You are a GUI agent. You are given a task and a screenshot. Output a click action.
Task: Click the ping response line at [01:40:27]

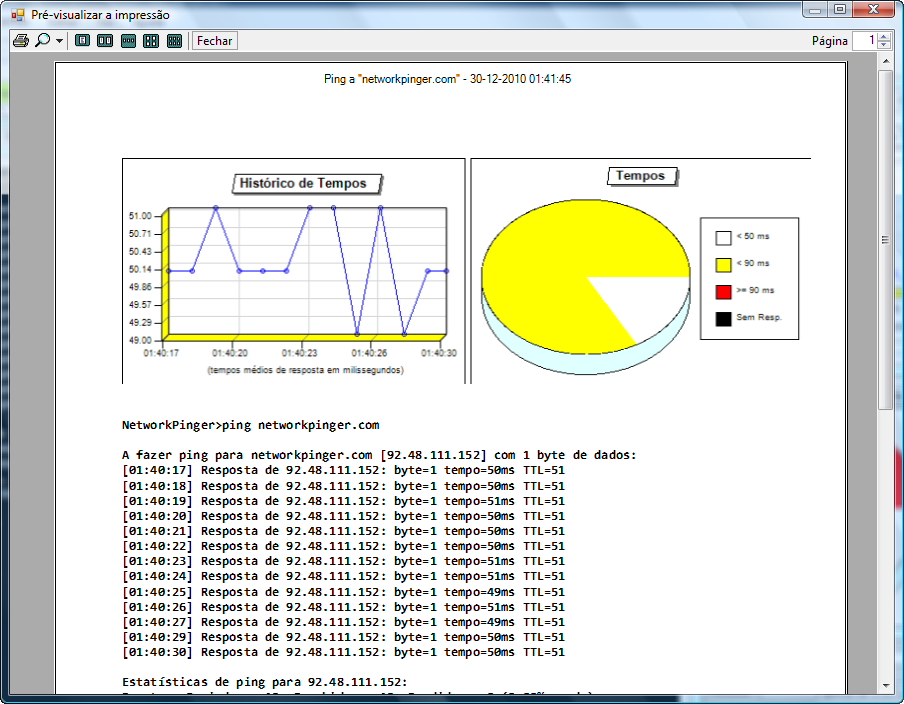(344, 622)
